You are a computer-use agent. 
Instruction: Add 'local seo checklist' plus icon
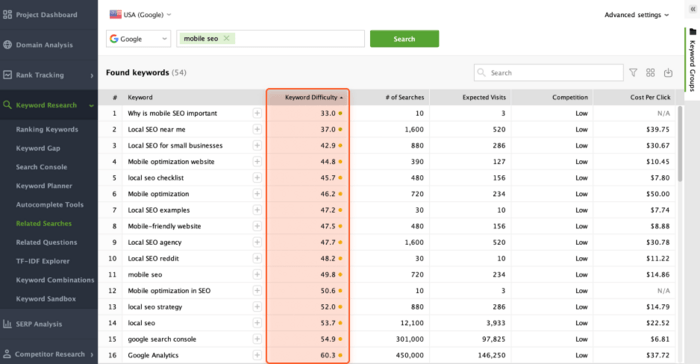pos(257,178)
